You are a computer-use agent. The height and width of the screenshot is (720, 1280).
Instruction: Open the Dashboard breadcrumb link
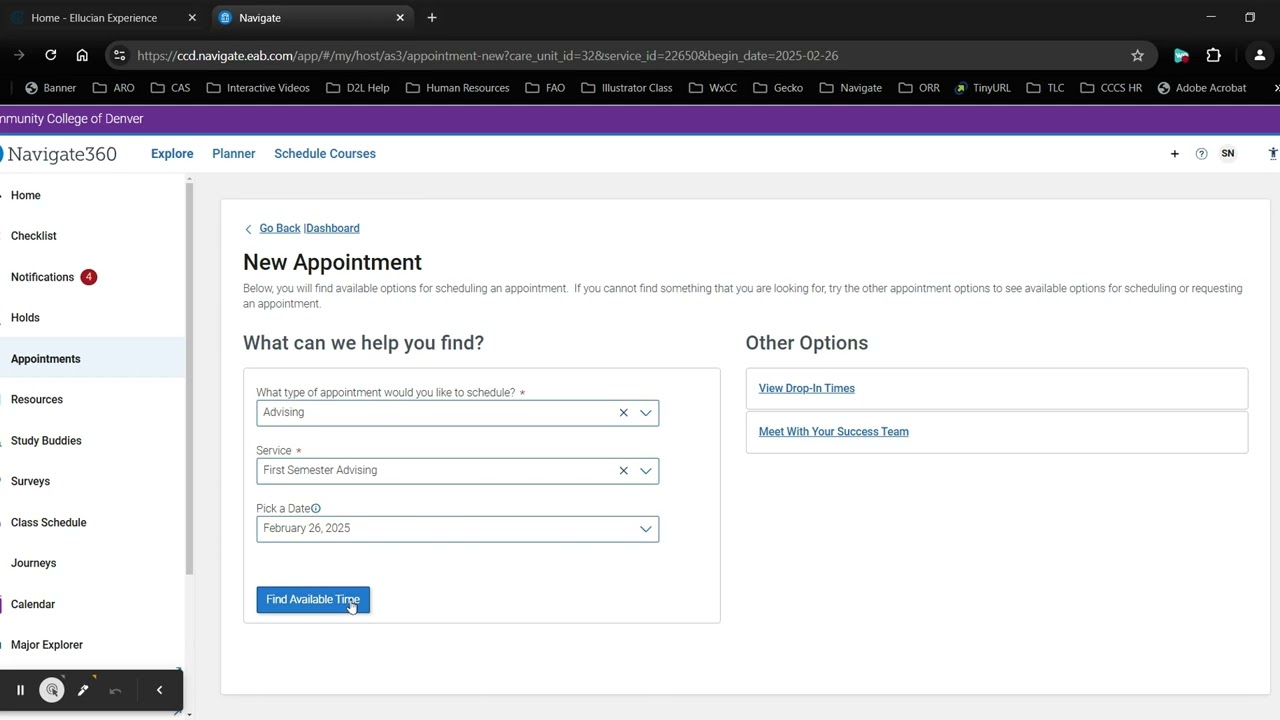coord(333,228)
